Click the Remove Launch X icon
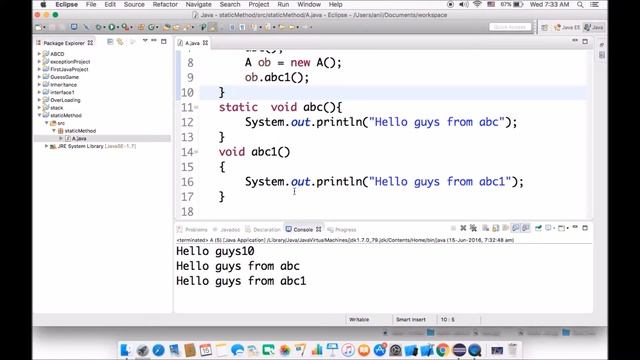Screen dimensions: 640x360 [x=463, y=228]
